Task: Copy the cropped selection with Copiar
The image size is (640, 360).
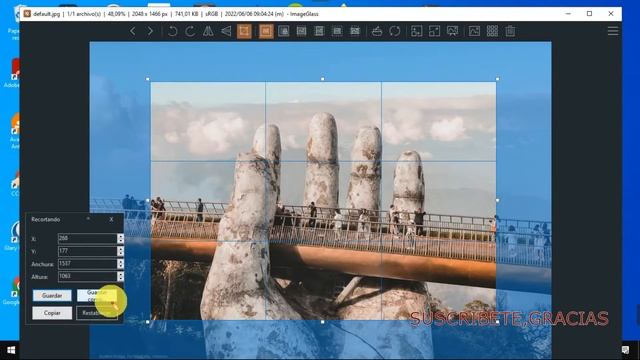Action: click(52, 313)
